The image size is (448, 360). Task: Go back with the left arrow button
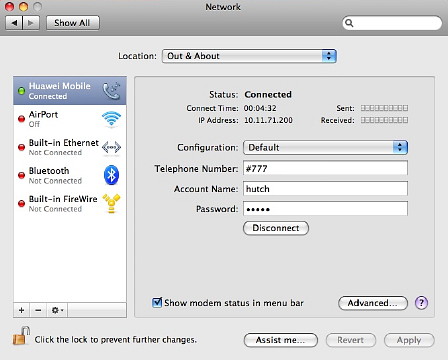click(x=14, y=23)
